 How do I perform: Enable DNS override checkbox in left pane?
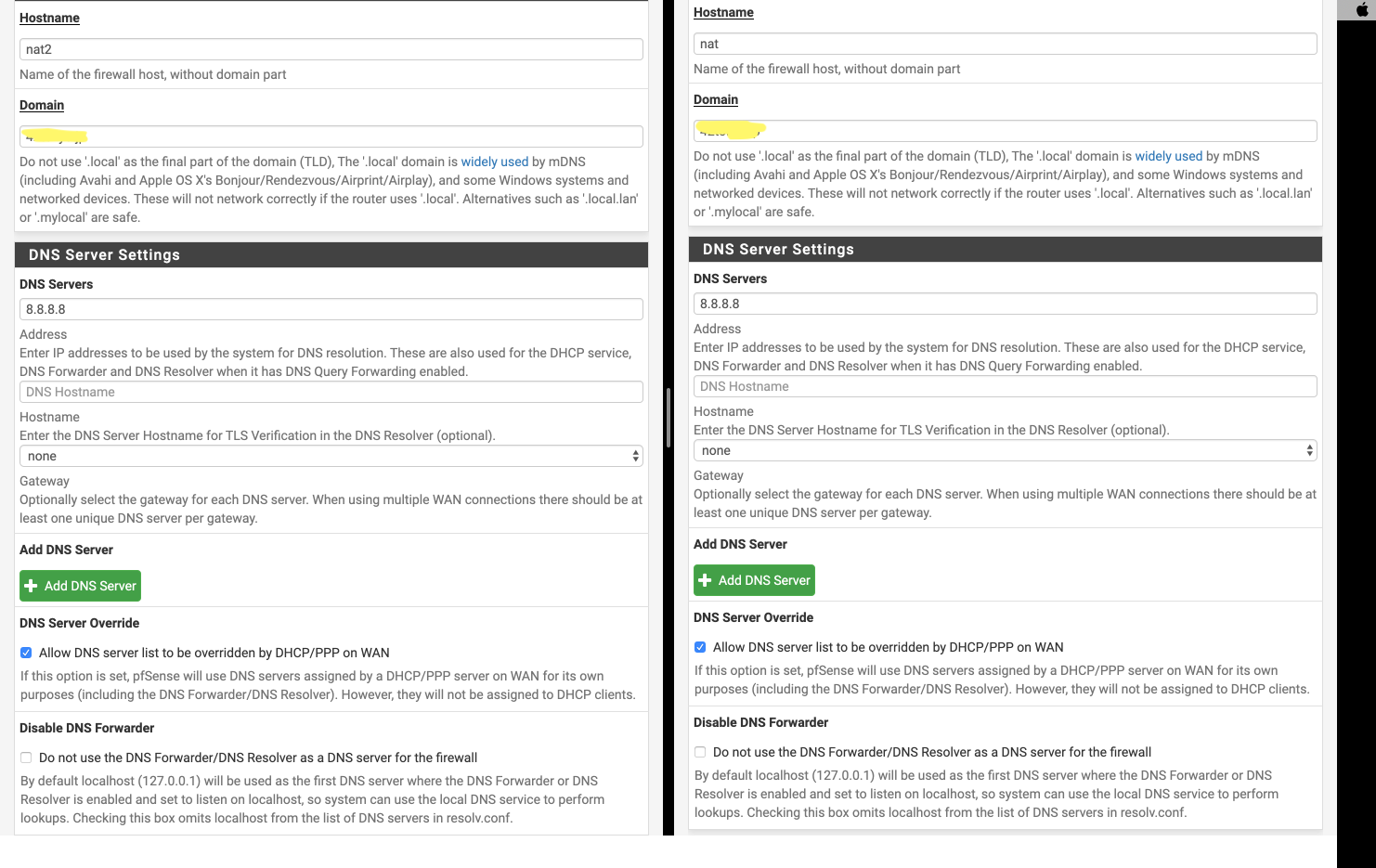click(26, 653)
